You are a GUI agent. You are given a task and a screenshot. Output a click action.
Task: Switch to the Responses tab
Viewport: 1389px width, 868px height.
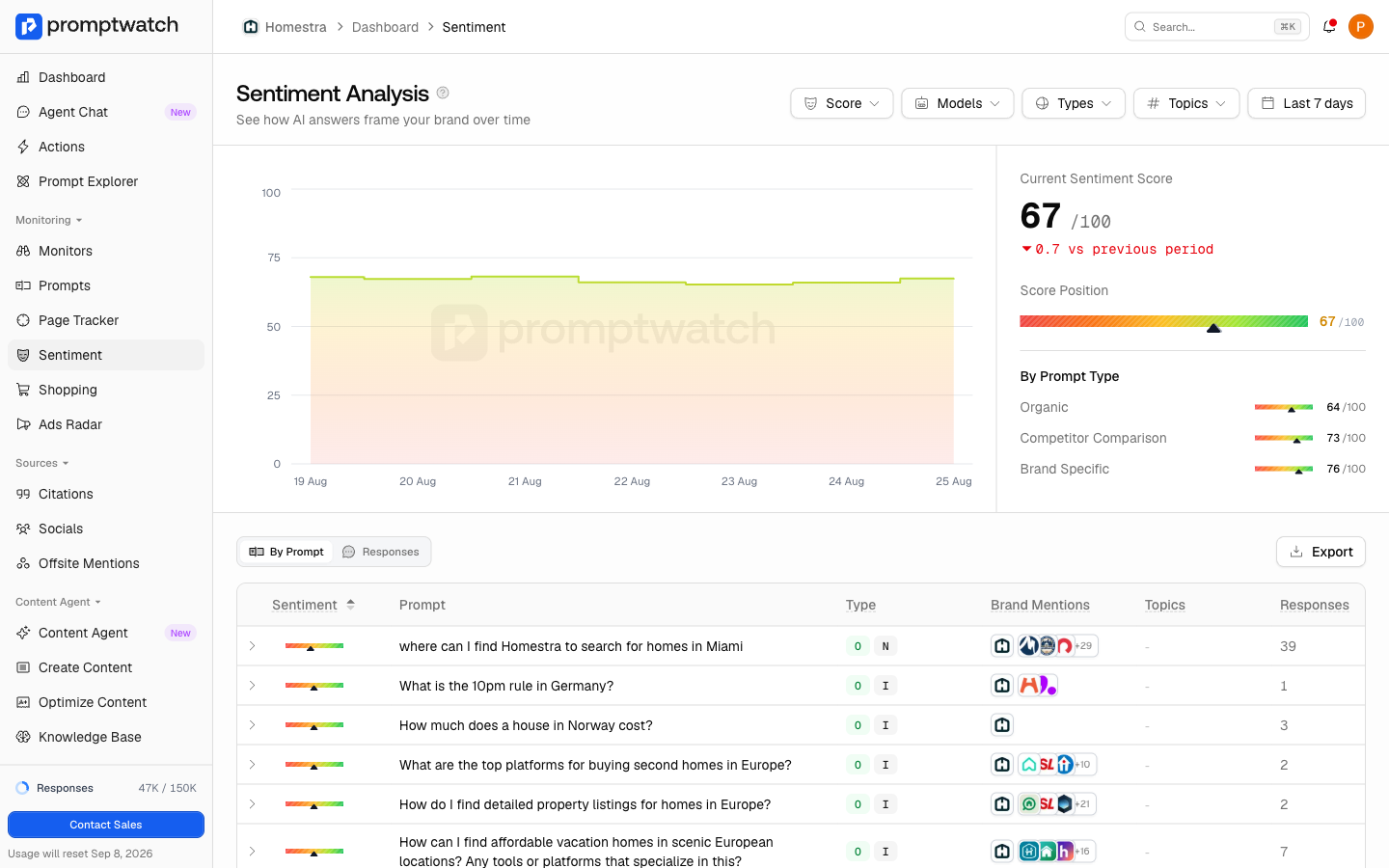point(381,552)
